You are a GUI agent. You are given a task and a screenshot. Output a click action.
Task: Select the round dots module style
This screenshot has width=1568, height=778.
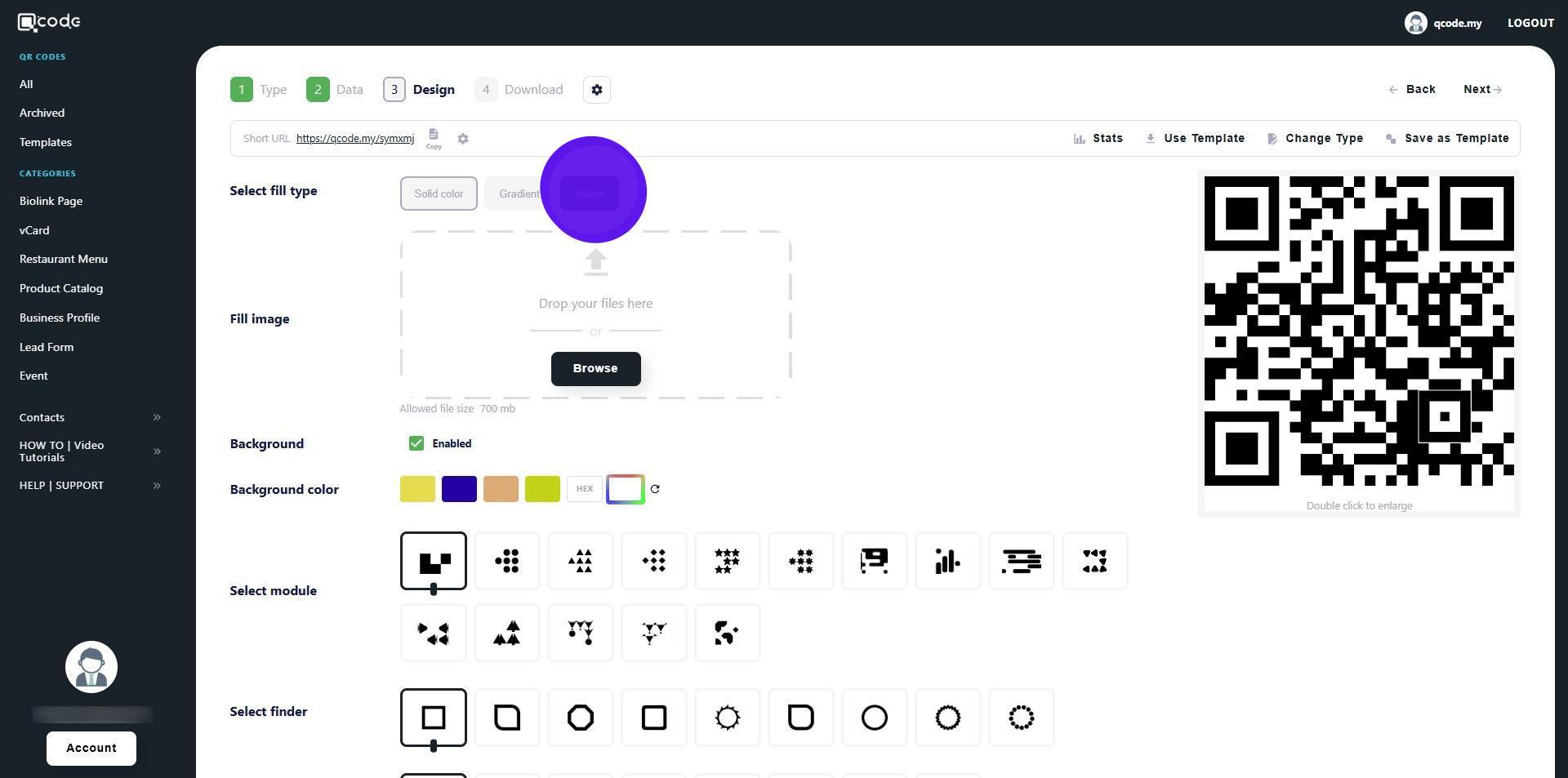[x=507, y=561]
